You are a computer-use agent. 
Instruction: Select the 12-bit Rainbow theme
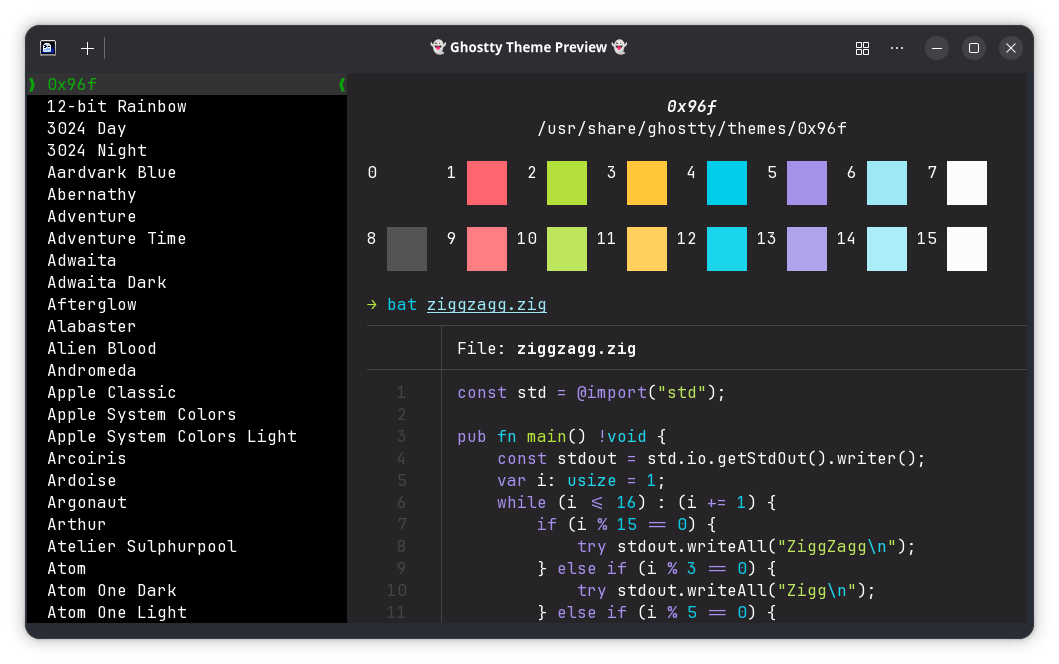[x=116, y=106]
